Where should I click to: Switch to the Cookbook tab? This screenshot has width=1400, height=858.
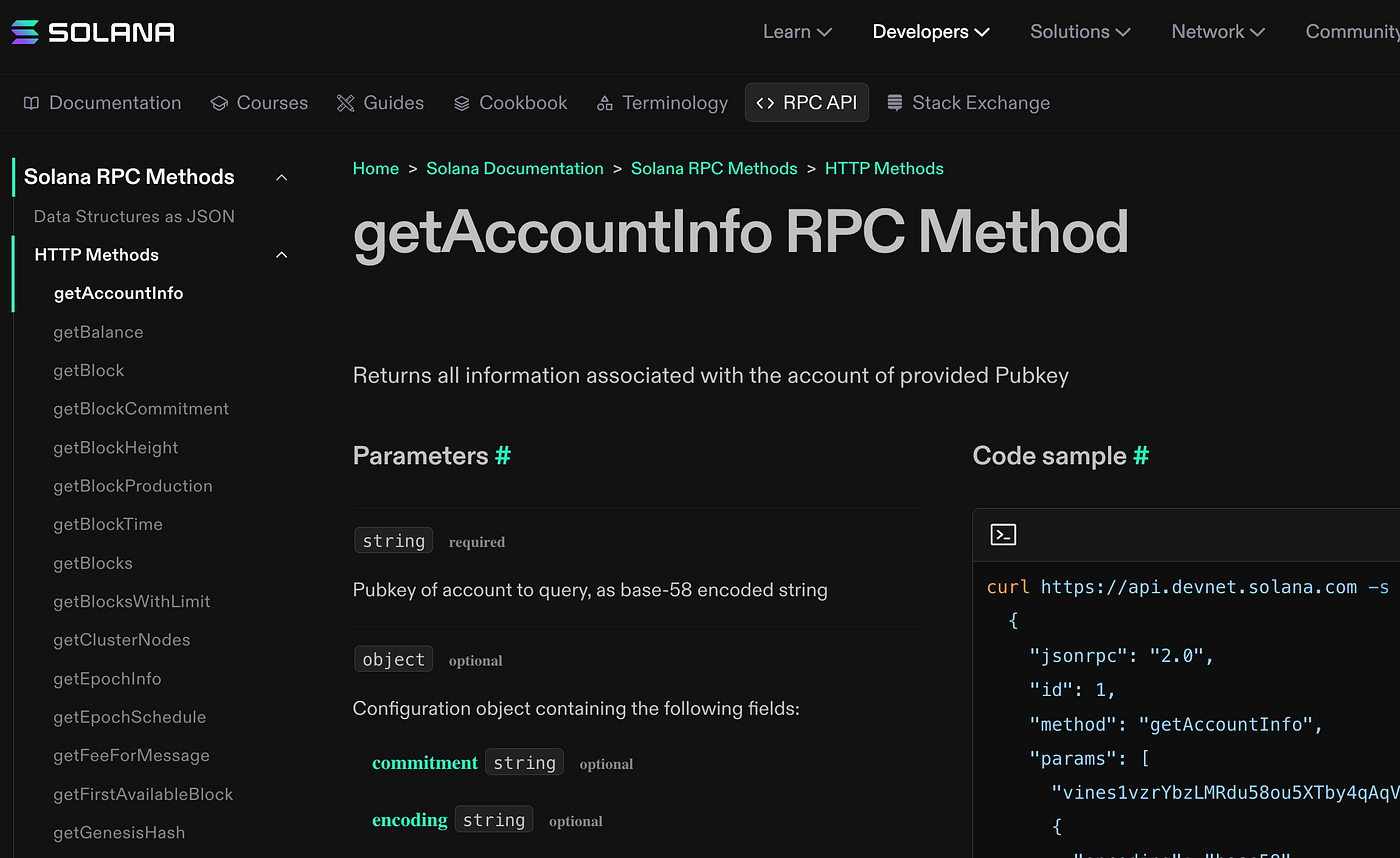pyautogui.click(x=510, y=103)
